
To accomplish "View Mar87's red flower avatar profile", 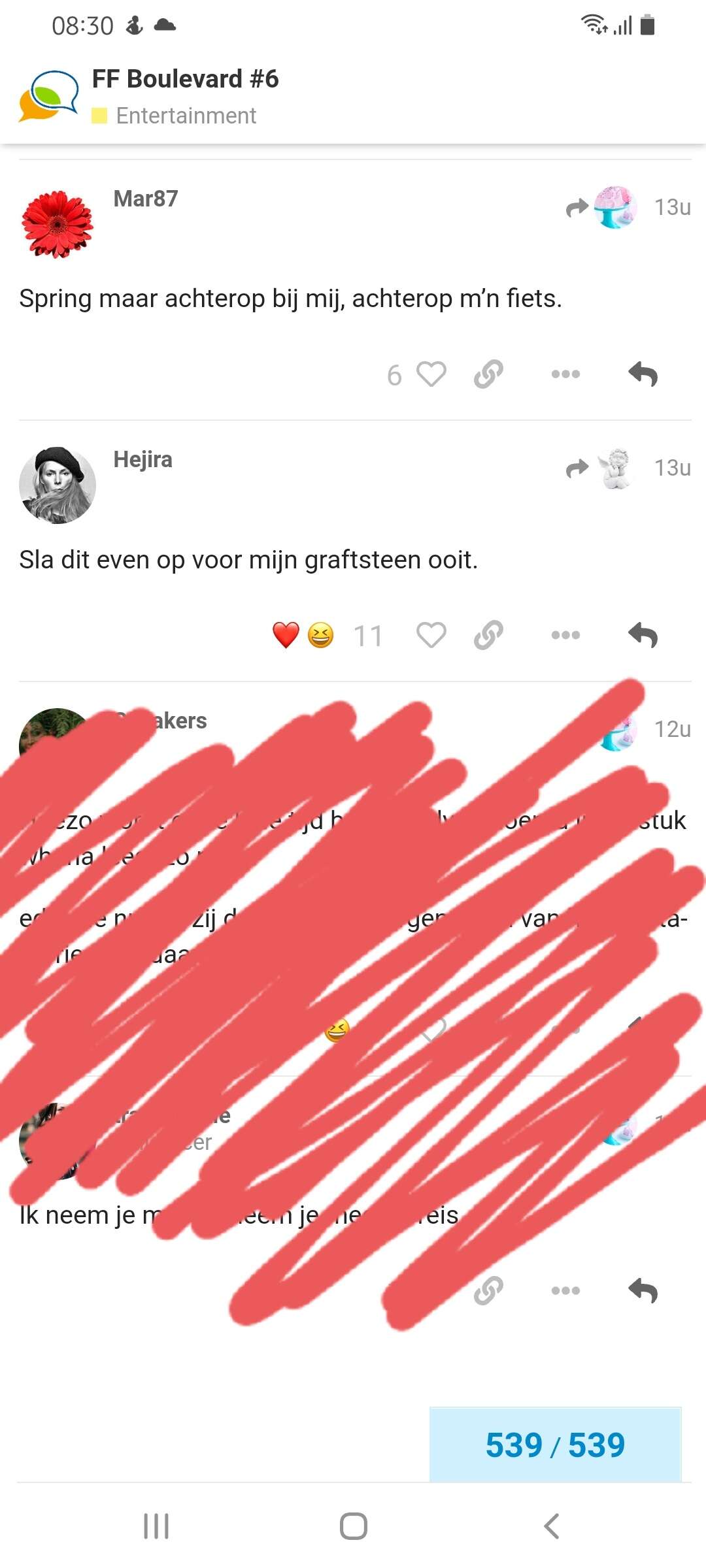I will (x=58, y=224).
